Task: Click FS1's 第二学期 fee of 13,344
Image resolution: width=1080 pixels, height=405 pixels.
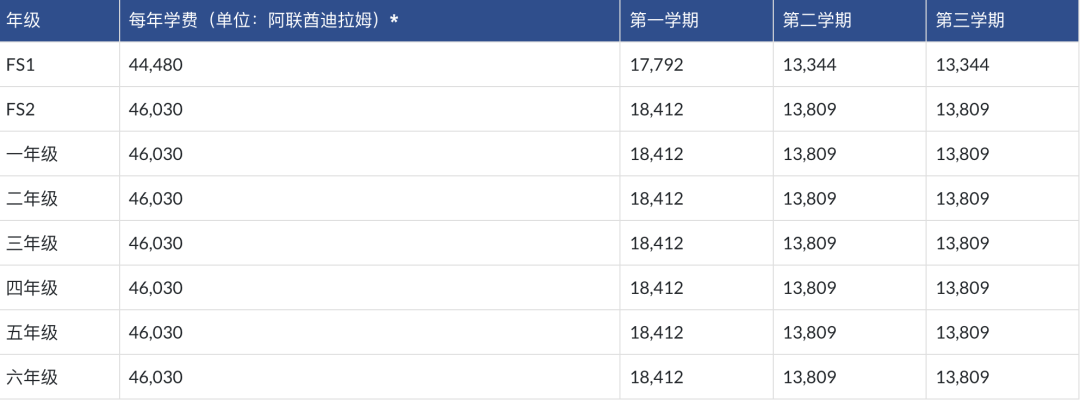Action: coord(809,65)
